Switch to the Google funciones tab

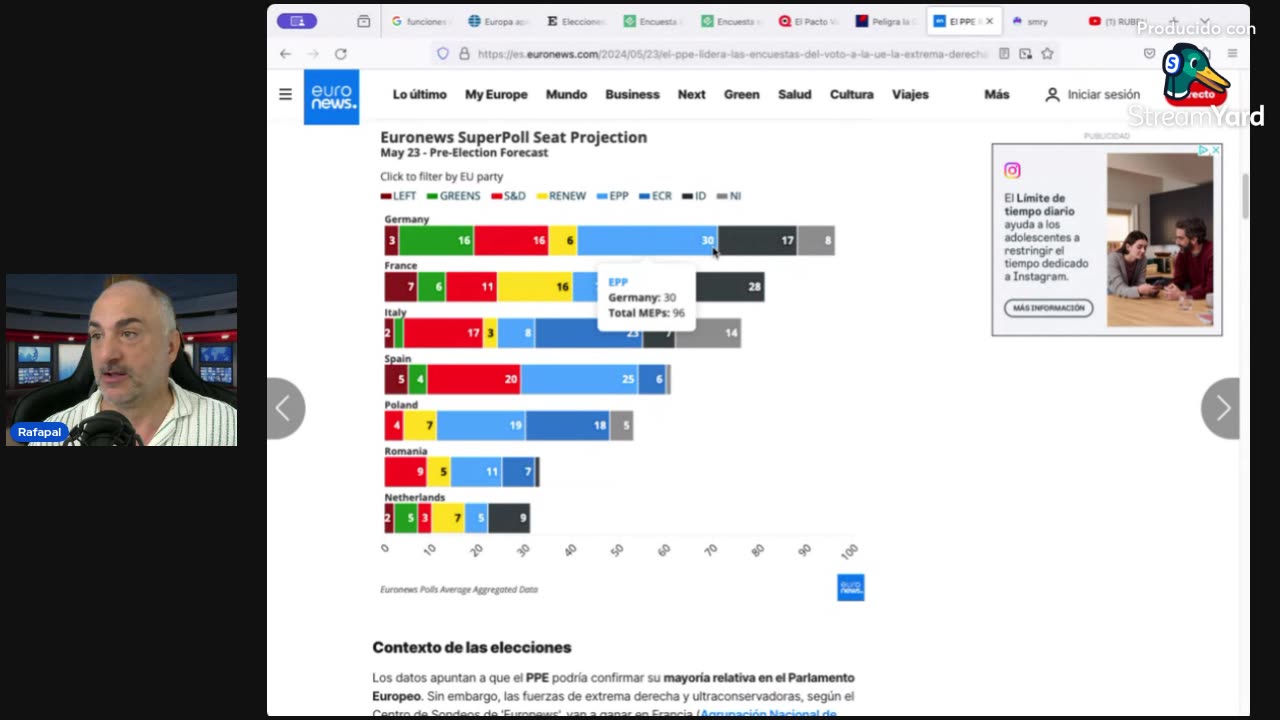420,21
